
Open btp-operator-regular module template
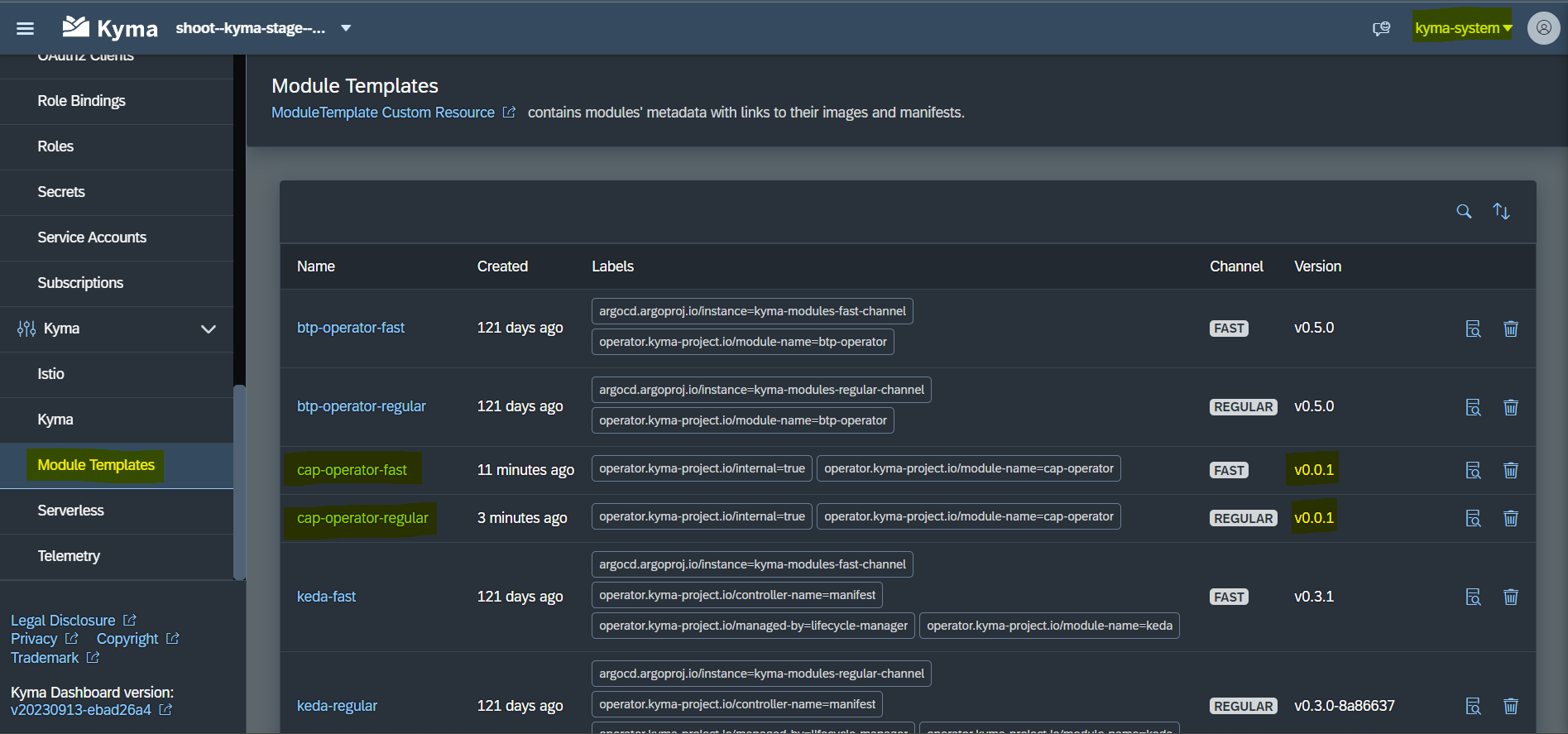362,406
